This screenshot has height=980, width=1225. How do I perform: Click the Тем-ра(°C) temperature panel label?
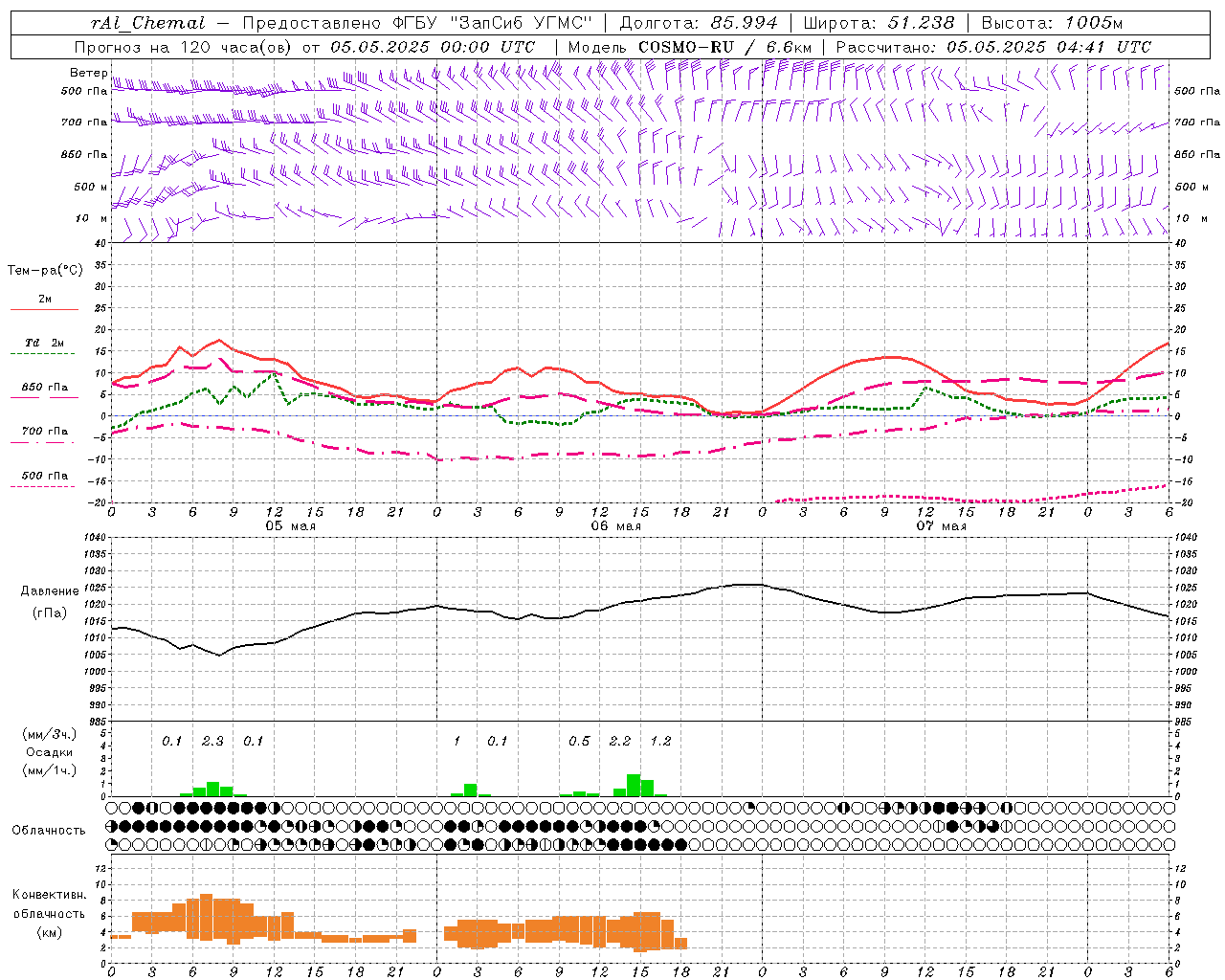(45, 271)
